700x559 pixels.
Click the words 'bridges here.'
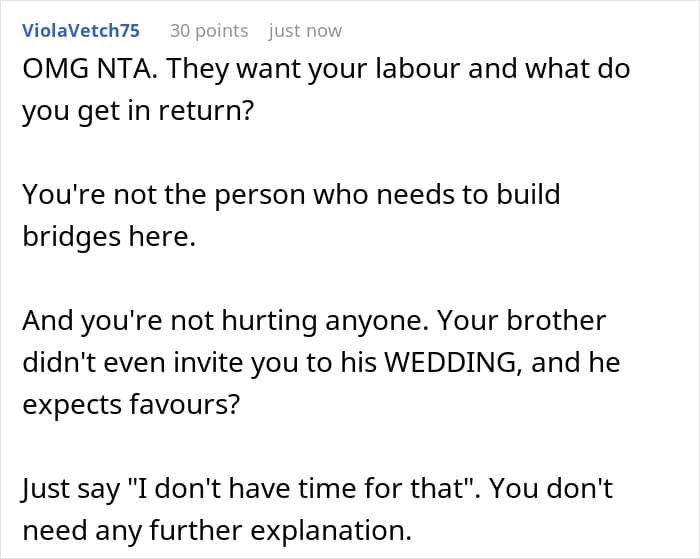(x=108, y=239)
